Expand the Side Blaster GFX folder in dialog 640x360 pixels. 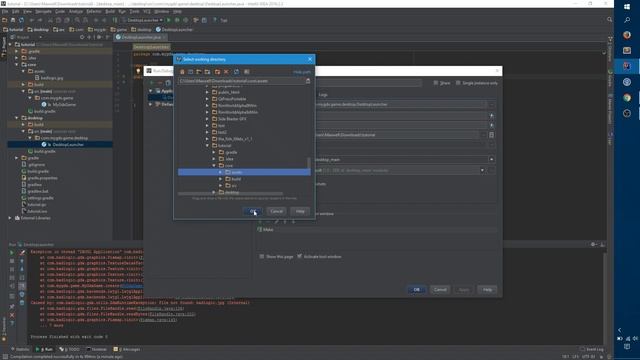[x=207, y=119]
